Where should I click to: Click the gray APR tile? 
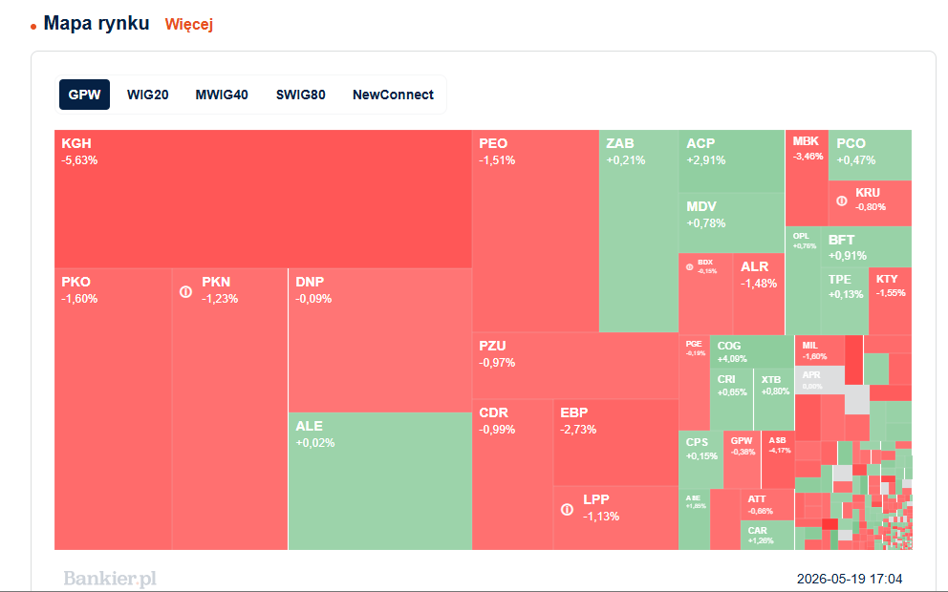pyautogui.click(x=819, y=380)
